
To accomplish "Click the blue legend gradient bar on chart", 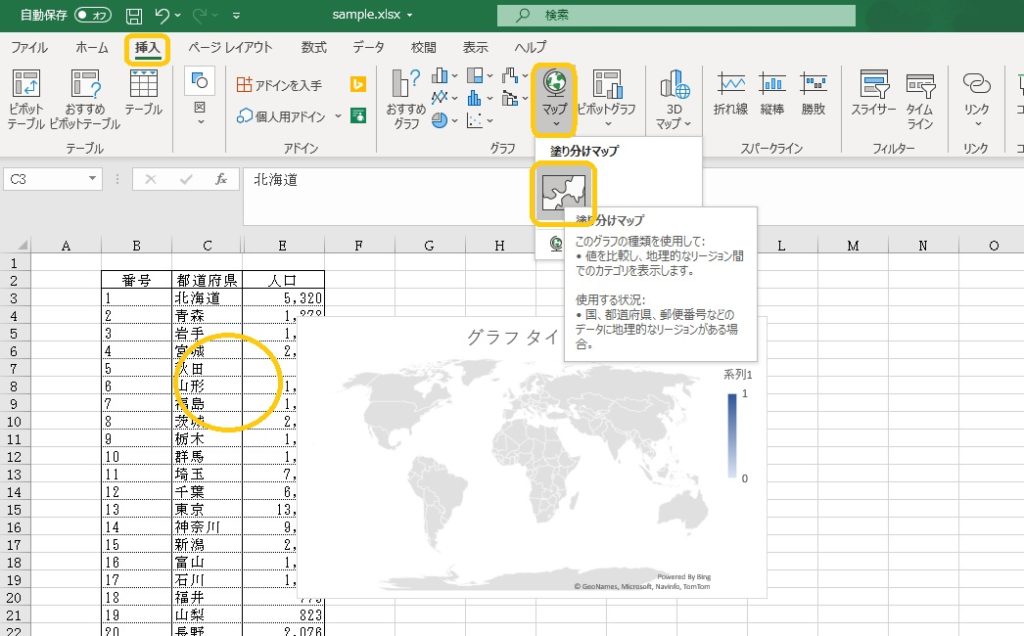I will coord(732,435).
